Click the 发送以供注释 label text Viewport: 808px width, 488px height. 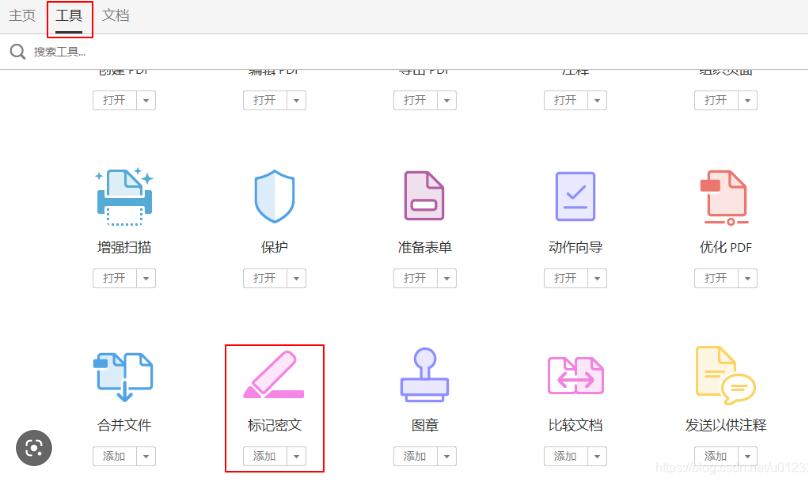[x=726, y=425]
